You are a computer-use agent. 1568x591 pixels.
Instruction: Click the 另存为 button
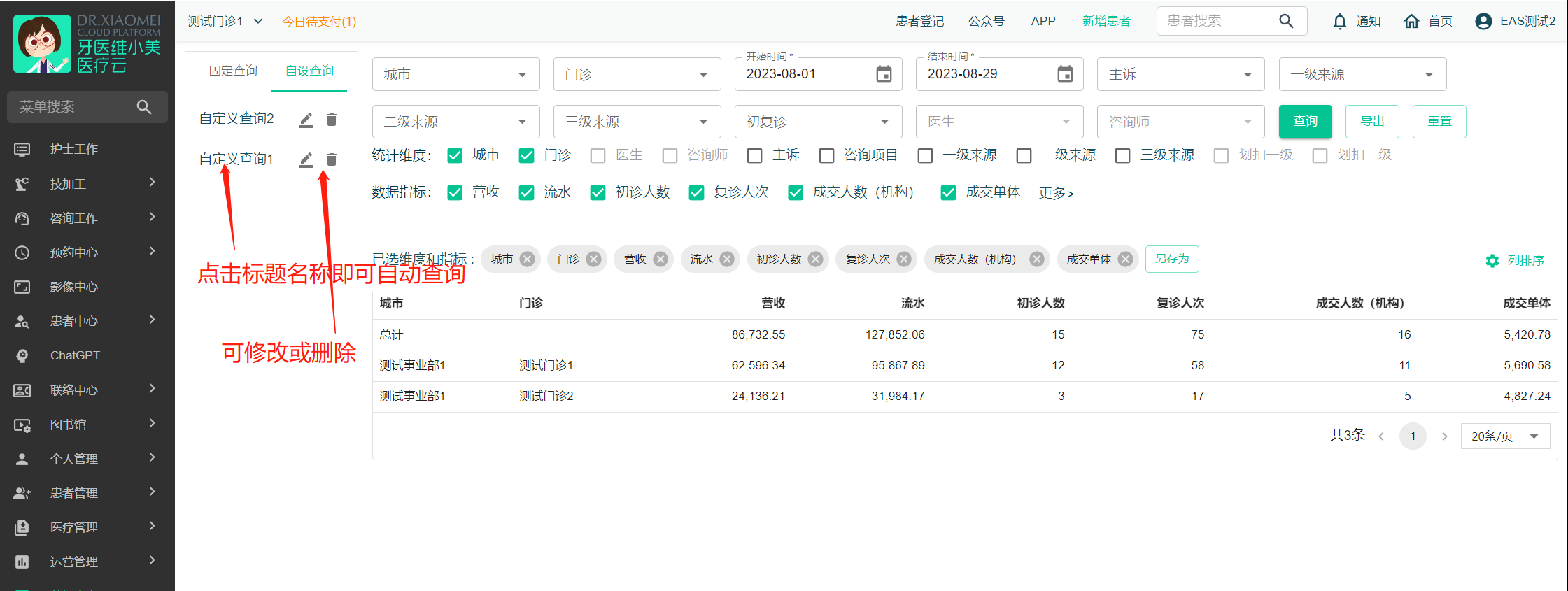pyautogui.click(x=1172, y=259)
